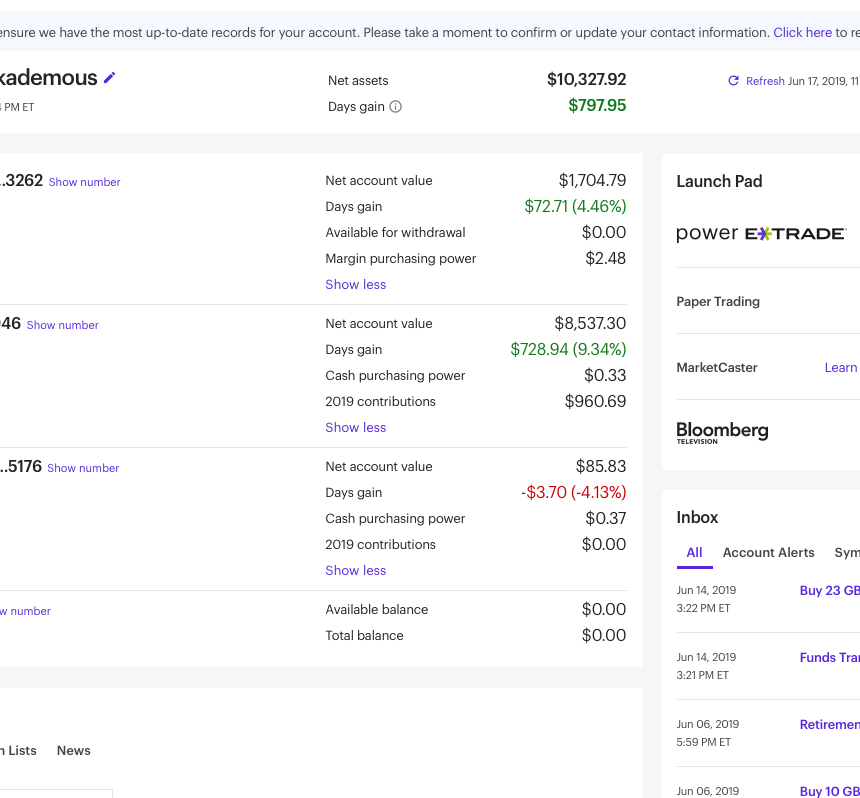Open the News tab
Screen dimensions: 860x798
pos(73,751)
